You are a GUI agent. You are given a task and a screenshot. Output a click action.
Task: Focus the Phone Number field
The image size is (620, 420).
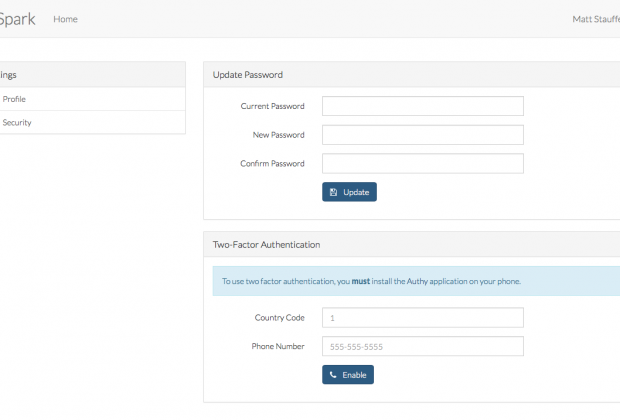(x=423, y=346)
